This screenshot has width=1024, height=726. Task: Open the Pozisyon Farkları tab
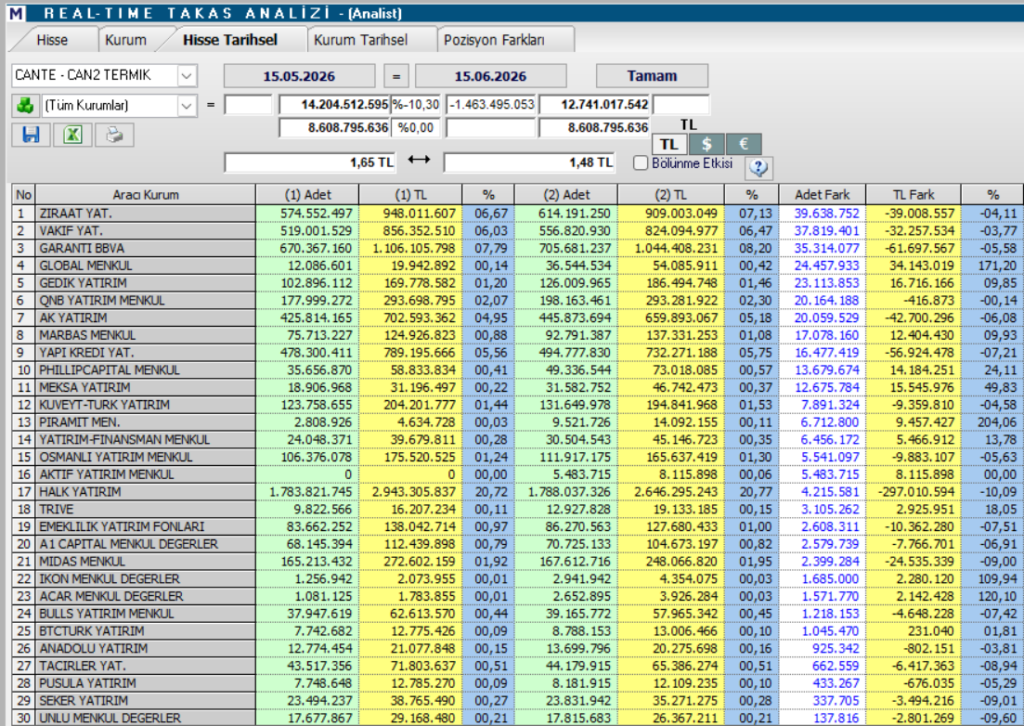494,40
